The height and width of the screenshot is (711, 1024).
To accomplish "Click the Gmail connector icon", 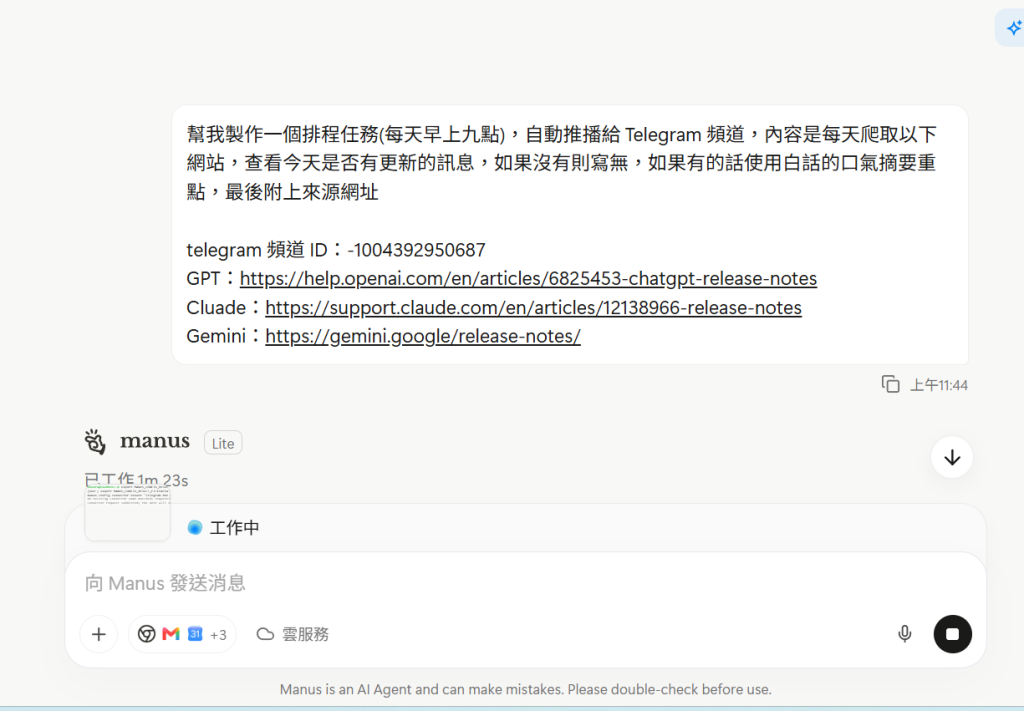I will (x=171, y=634).
